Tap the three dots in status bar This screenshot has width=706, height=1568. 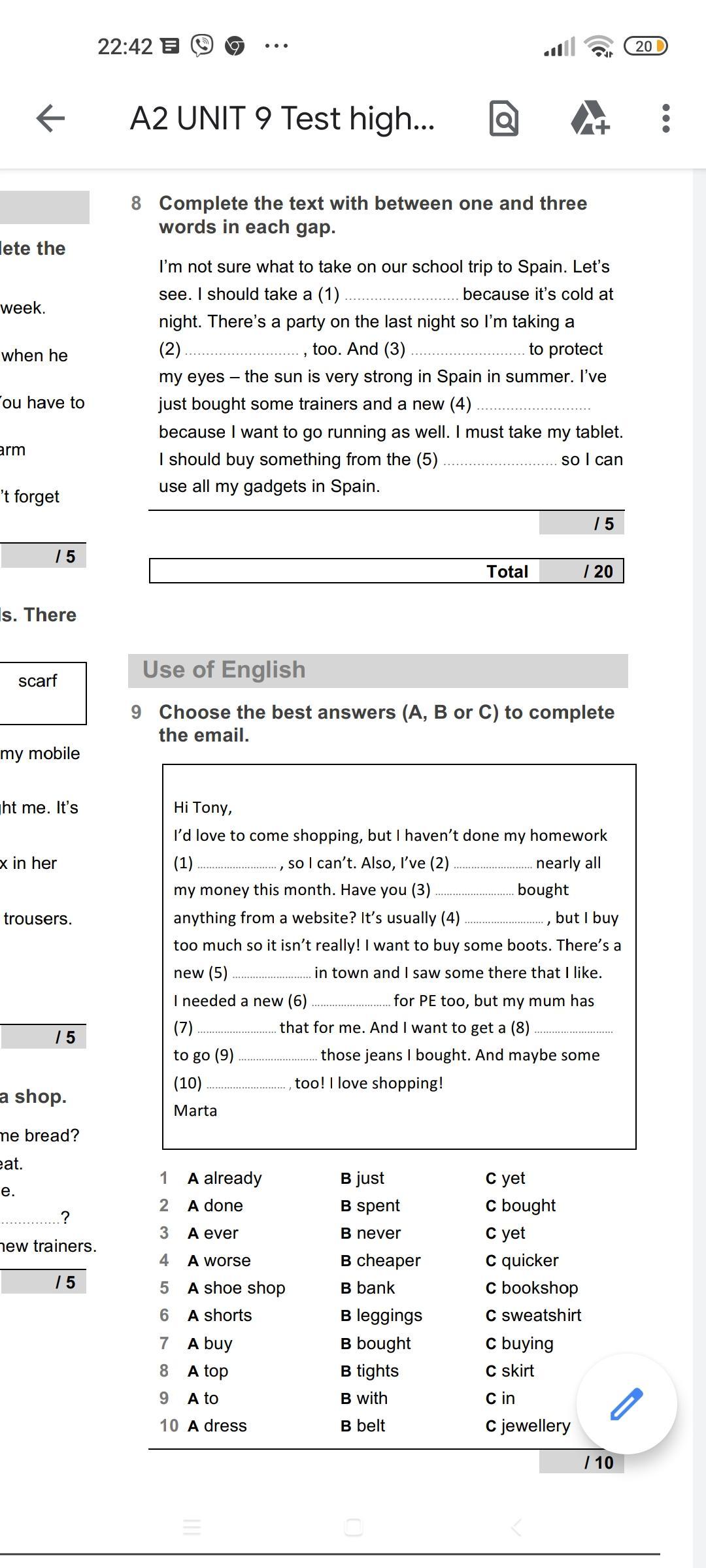pos(277,46)
